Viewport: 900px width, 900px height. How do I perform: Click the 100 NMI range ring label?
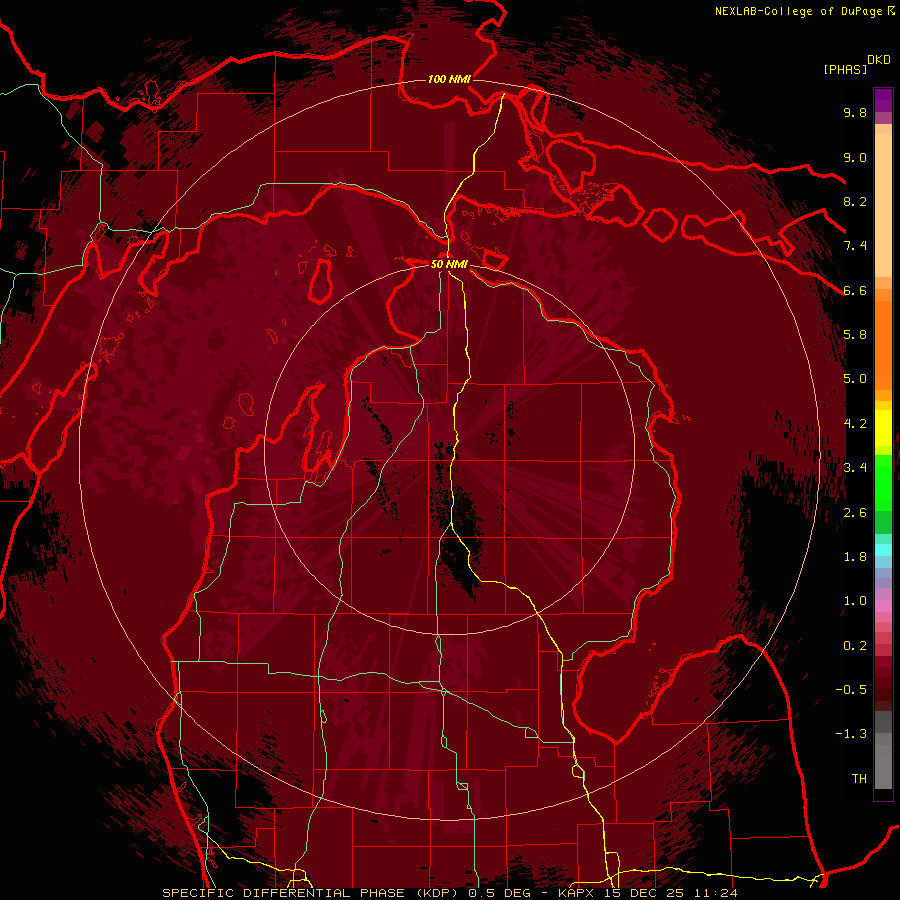click(x=449, y=79)
